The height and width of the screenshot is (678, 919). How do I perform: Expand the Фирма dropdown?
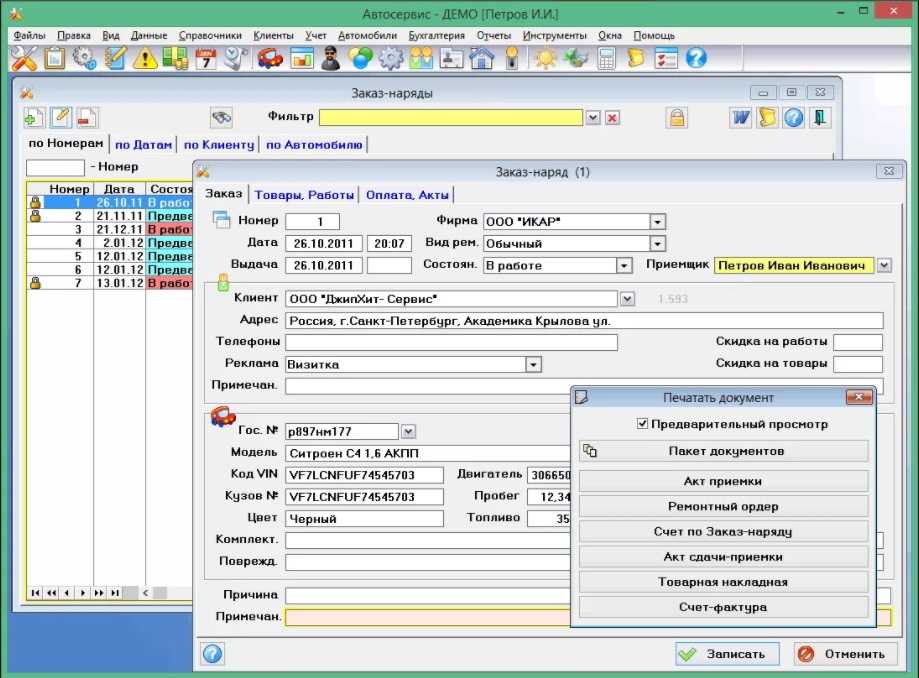tap(657, 222)
